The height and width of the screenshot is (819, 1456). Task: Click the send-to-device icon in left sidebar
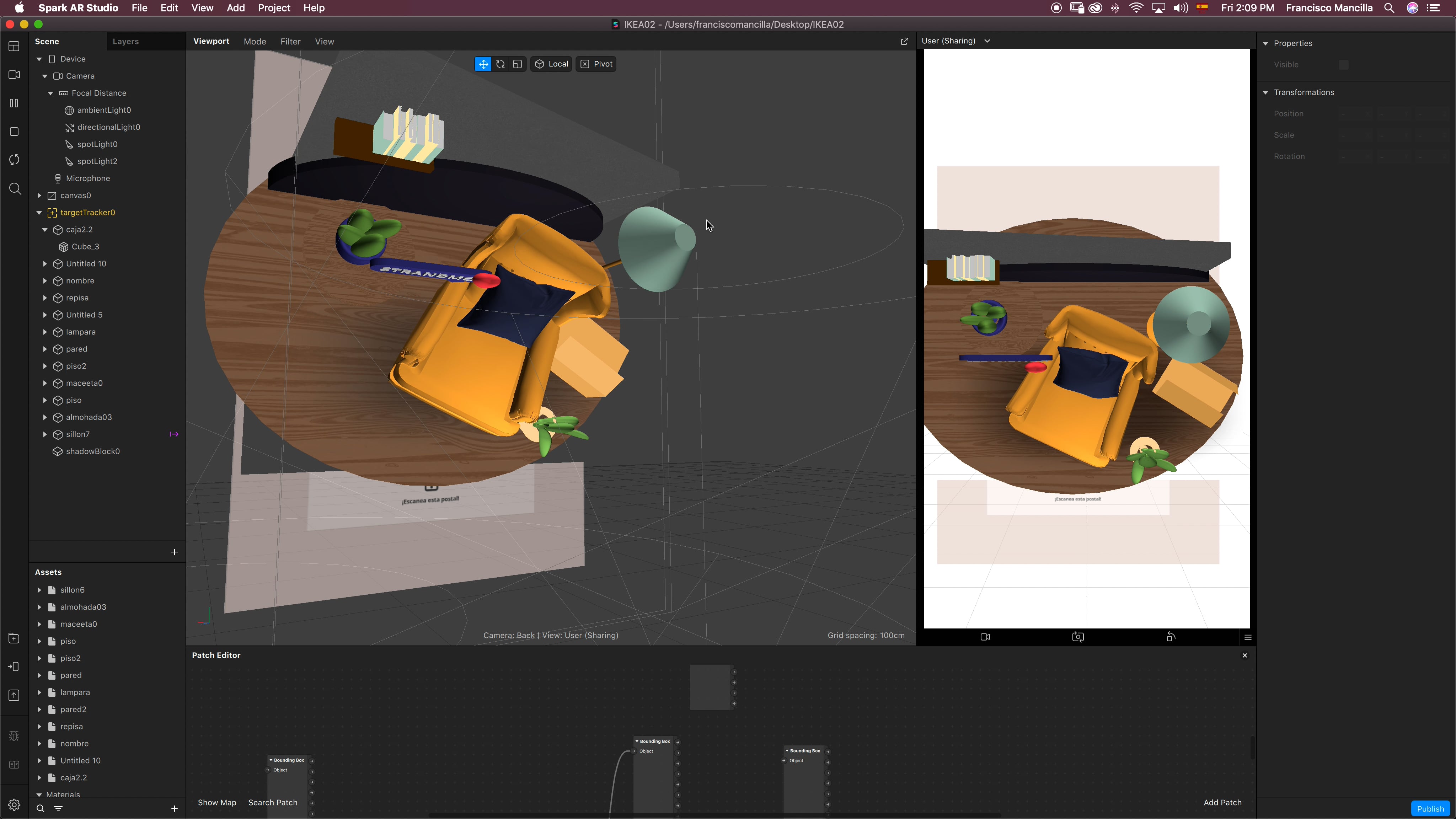14,667
